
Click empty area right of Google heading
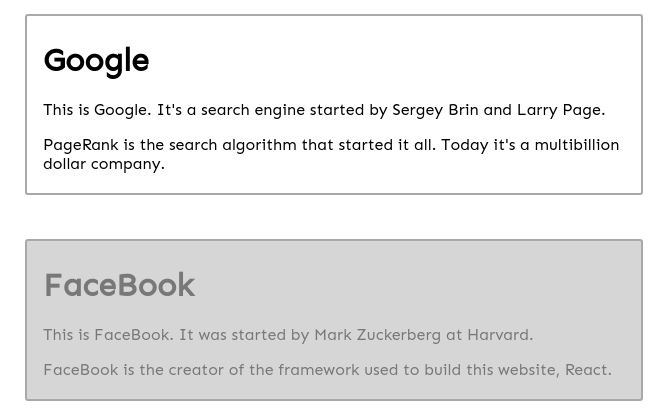(x=393, y=61)
